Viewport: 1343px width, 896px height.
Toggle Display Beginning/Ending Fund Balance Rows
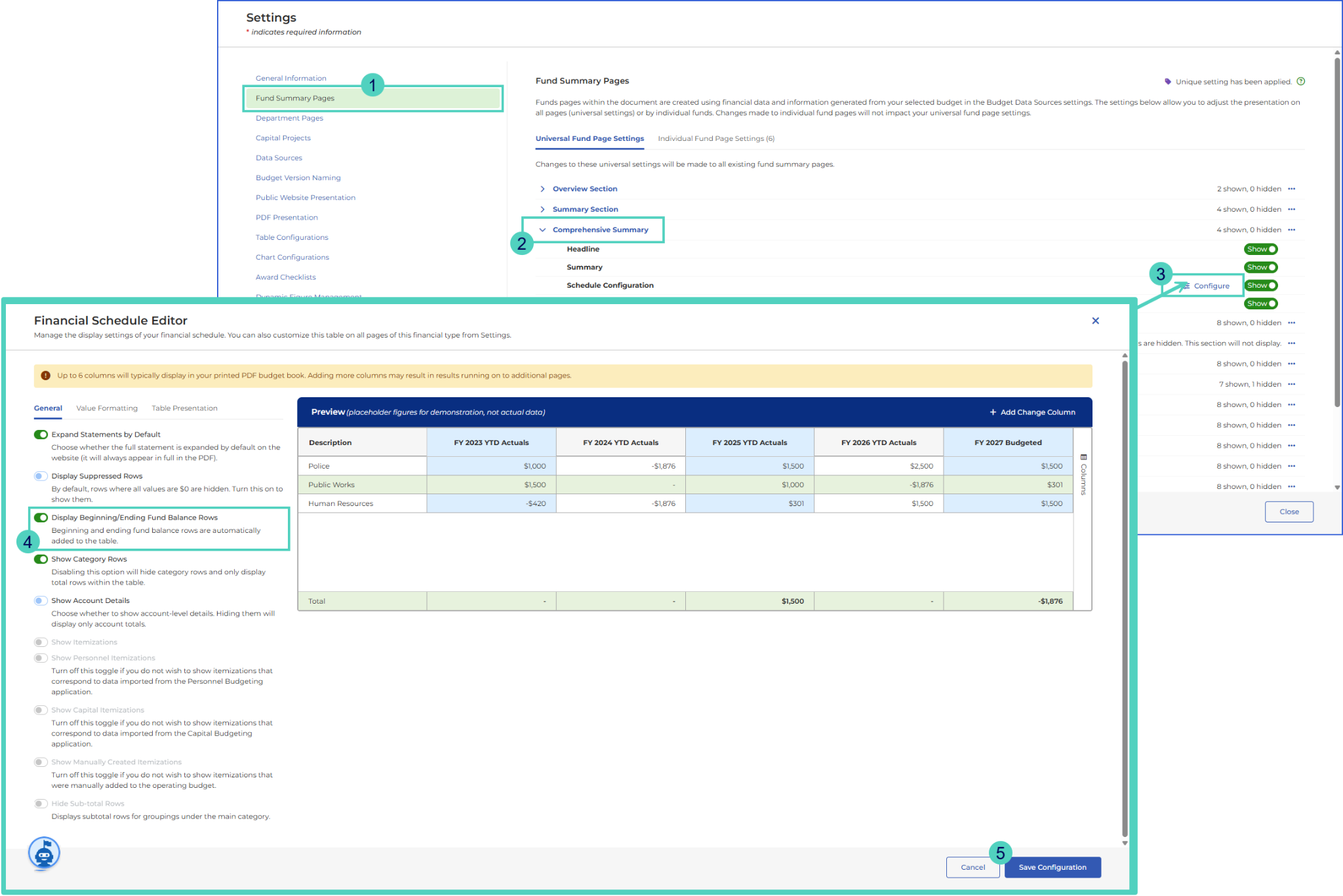pyautogui.click(x=41, y=518)
